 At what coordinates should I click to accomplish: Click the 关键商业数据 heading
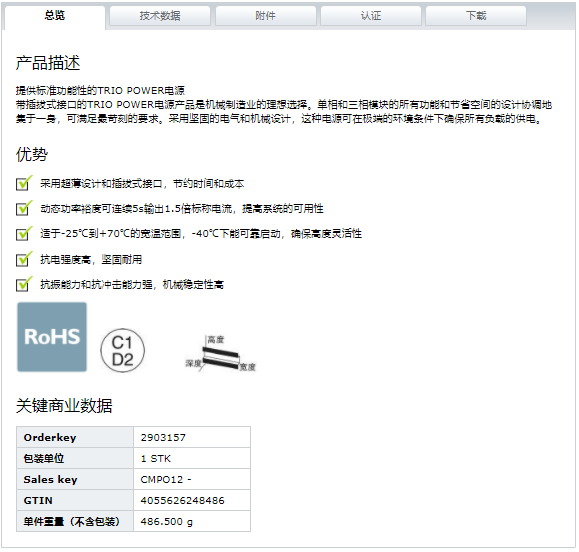click(x=64, y=406)
